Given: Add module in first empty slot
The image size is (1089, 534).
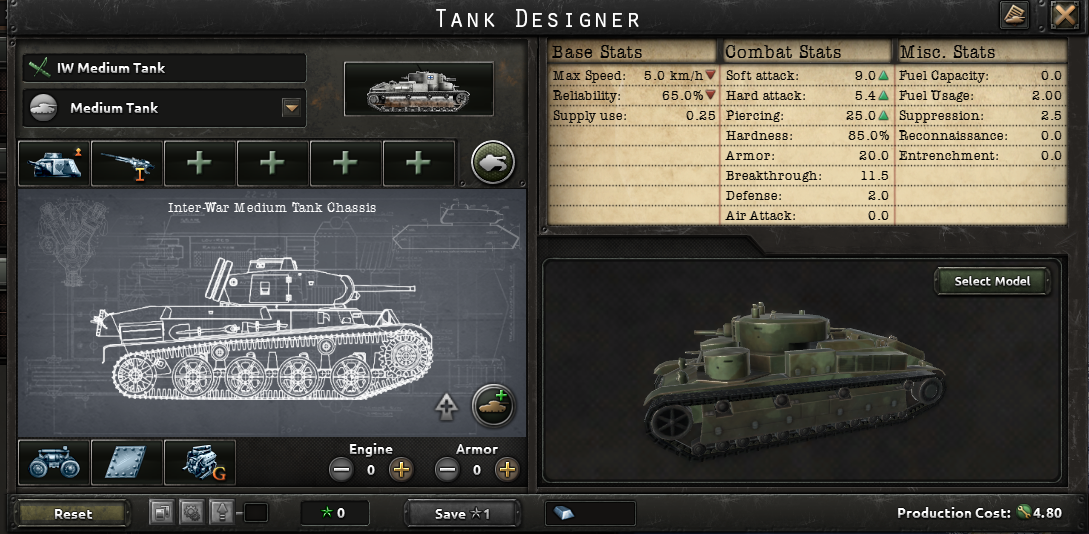Looking at the screenshot, I should 200,163.
